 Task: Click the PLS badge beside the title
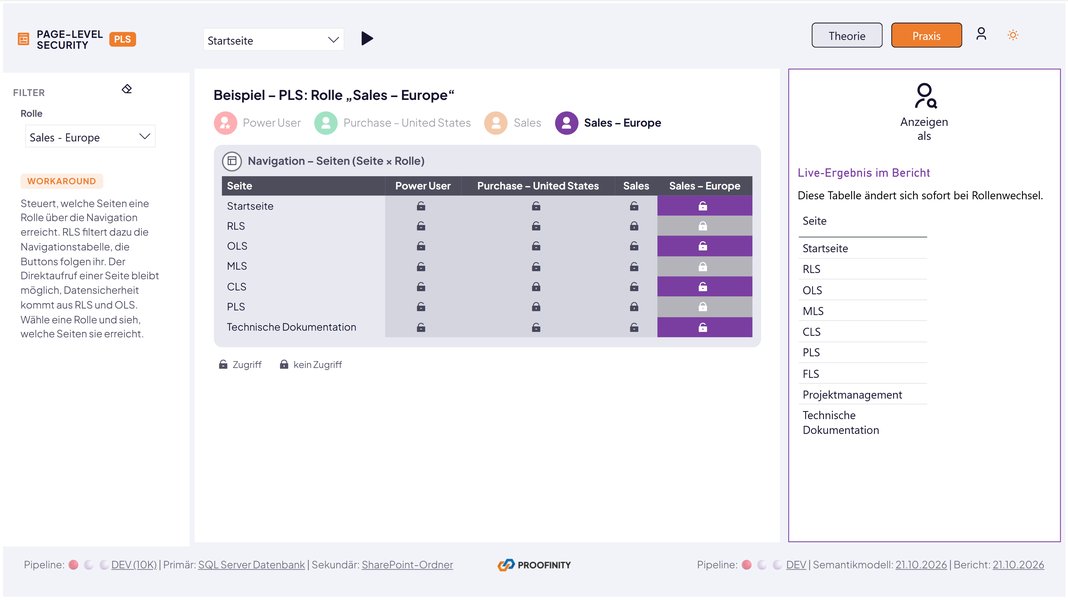click(x=123, y=40)
